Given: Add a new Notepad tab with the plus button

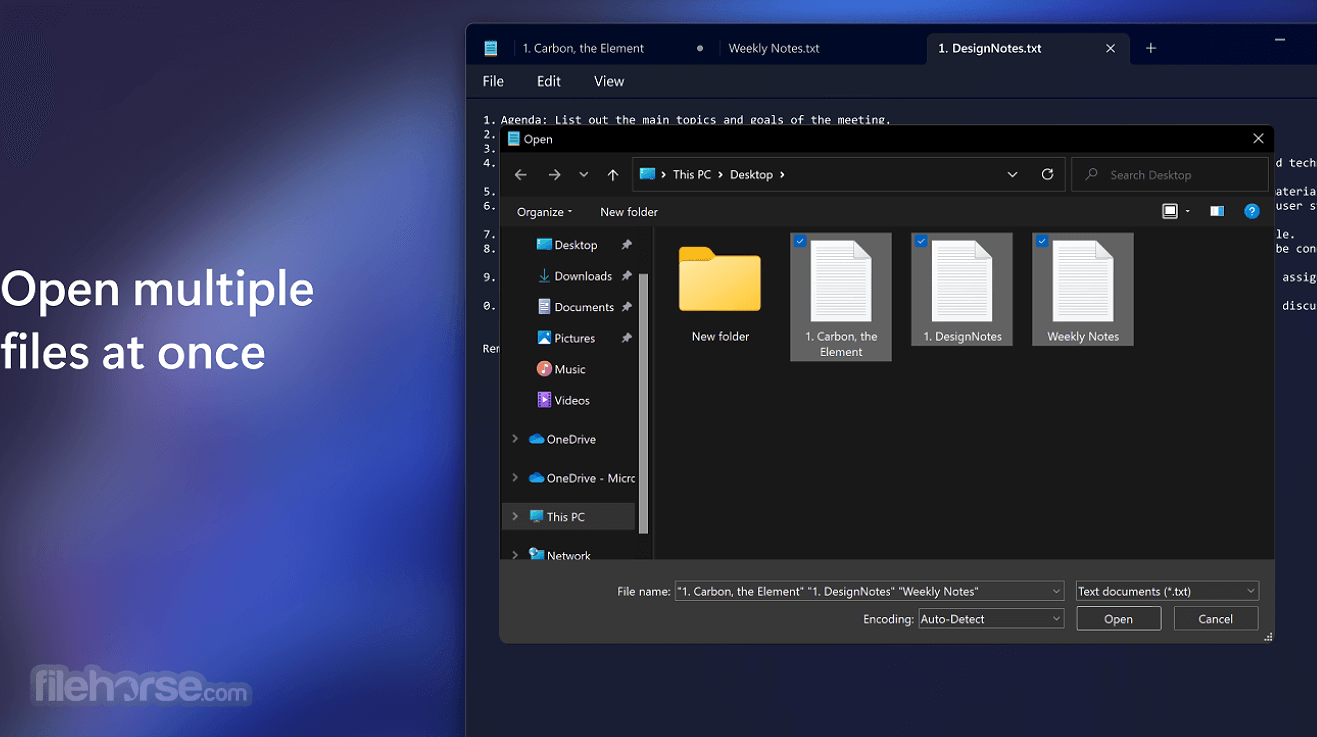Looking at the screenshot, I should [x=1151, y=48].
